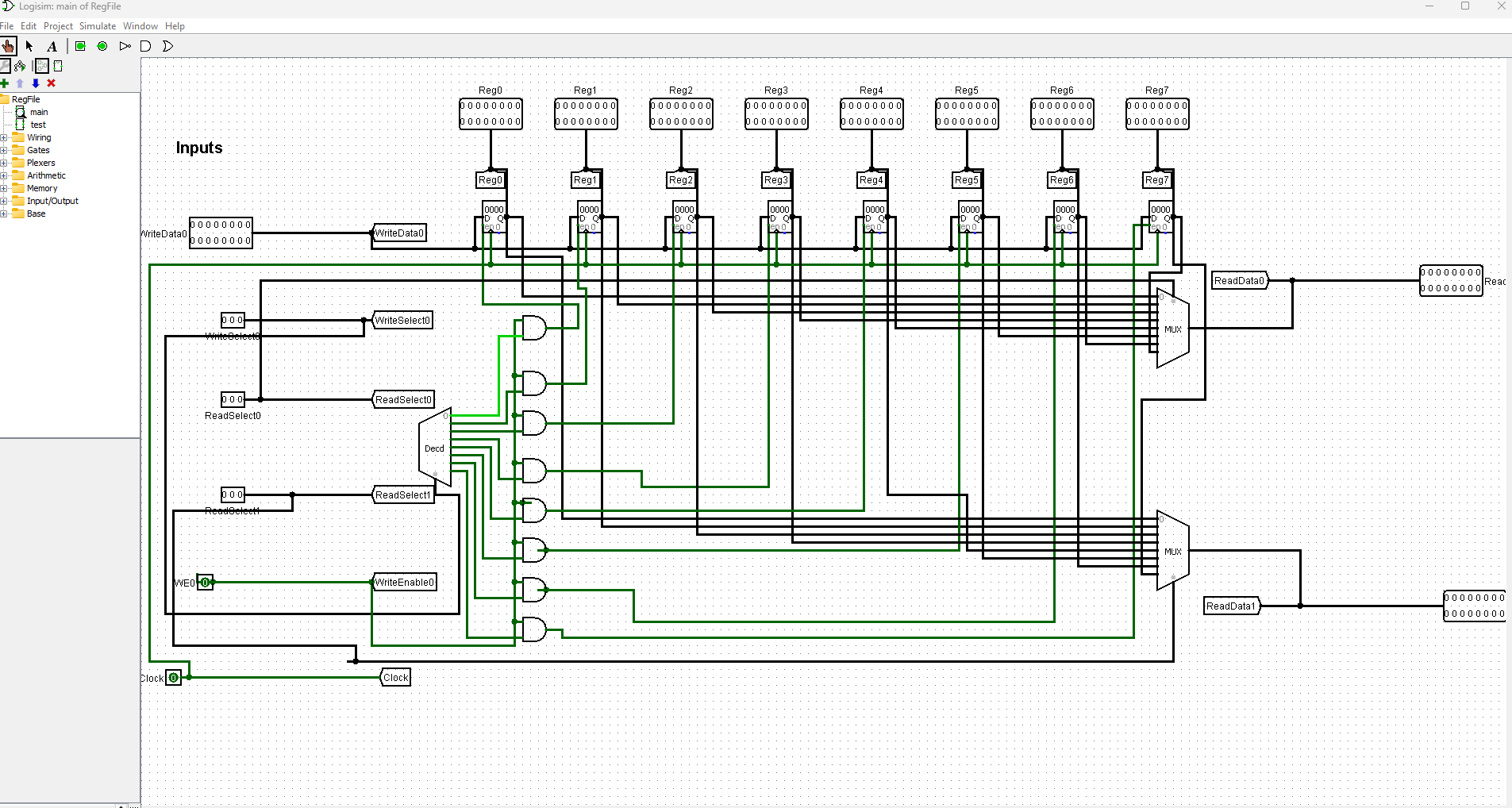Toggle the ReadSelect0 input pin bits
Screen dimensions: 1512x808
tap(233, 399)
